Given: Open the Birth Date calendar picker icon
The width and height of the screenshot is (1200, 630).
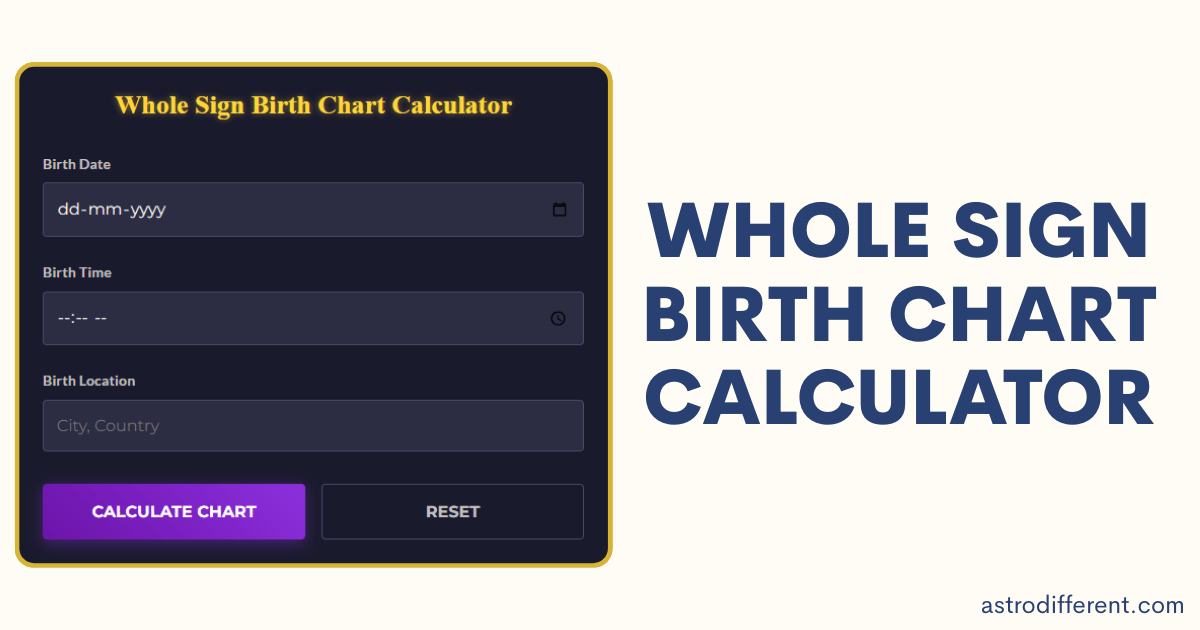Looking at the screenshot, I should point(559,210).
